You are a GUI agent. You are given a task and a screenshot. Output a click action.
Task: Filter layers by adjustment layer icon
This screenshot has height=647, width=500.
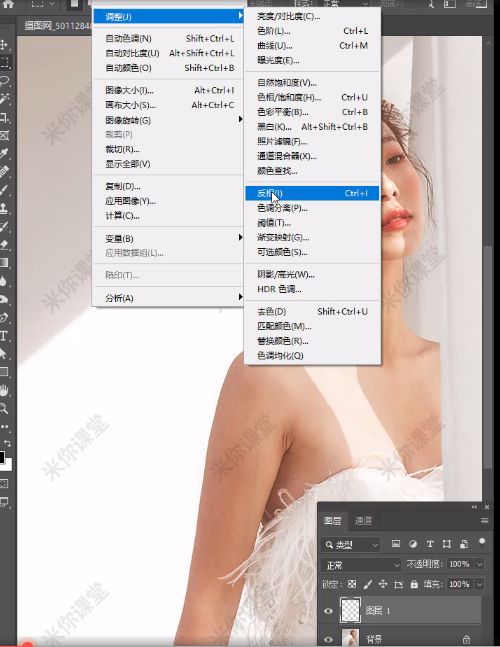coord(413,544)
